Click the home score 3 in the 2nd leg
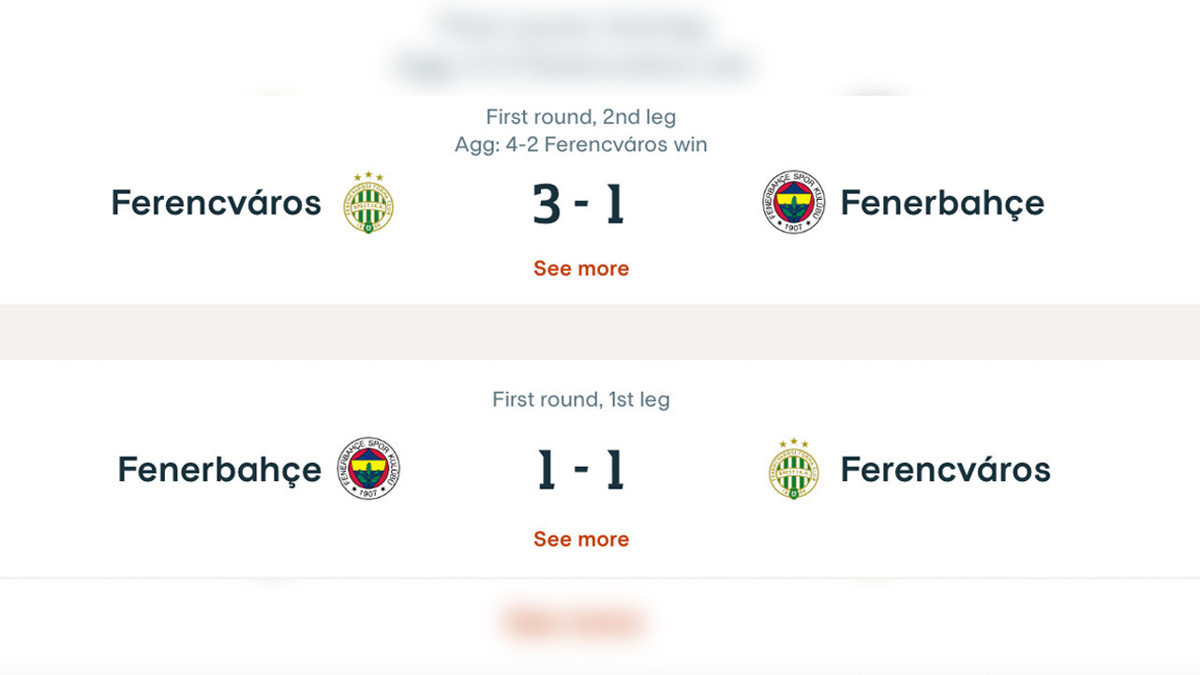 pos(546,203)
